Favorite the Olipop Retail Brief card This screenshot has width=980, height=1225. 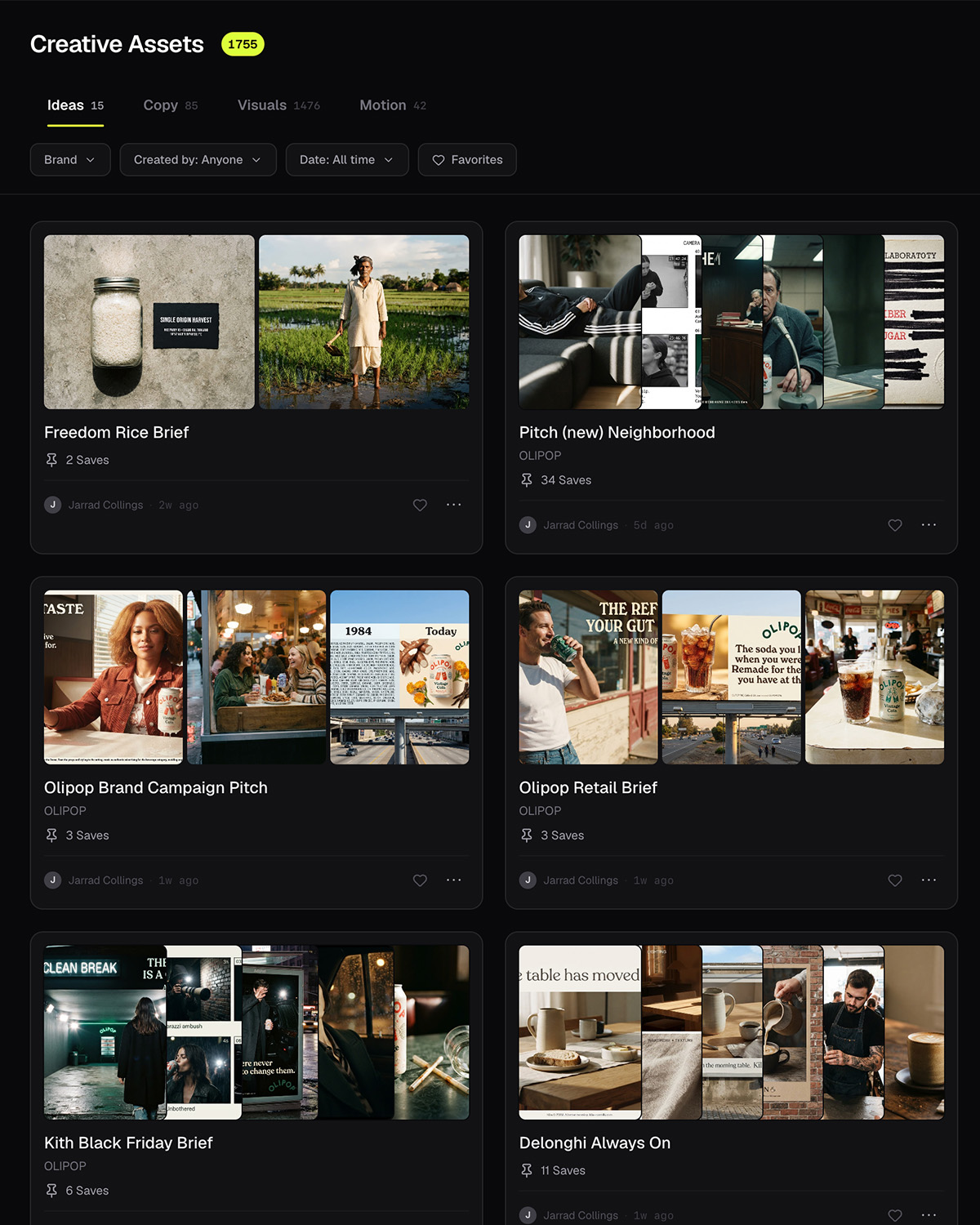click(895, 880)
